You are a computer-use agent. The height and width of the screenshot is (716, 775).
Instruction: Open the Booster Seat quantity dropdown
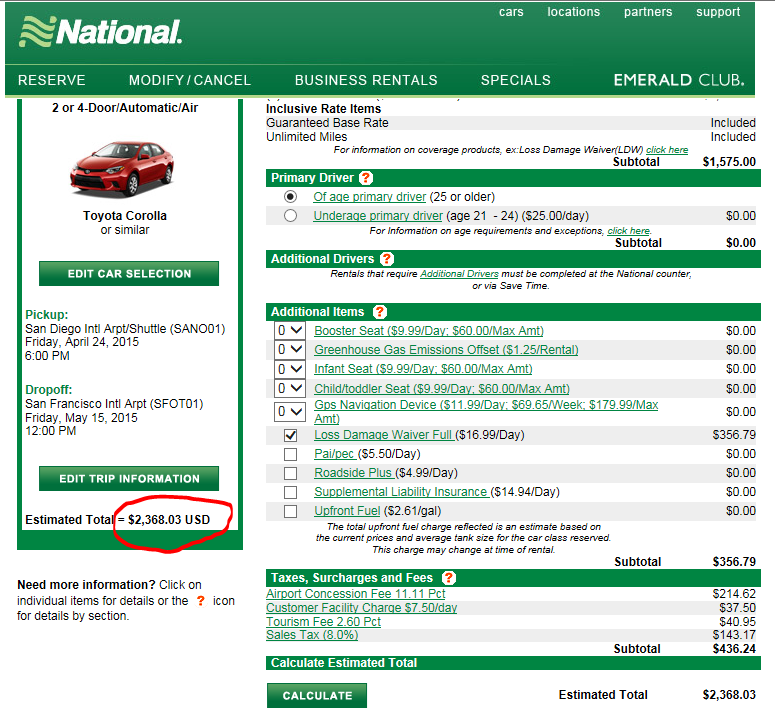point(289,331)
